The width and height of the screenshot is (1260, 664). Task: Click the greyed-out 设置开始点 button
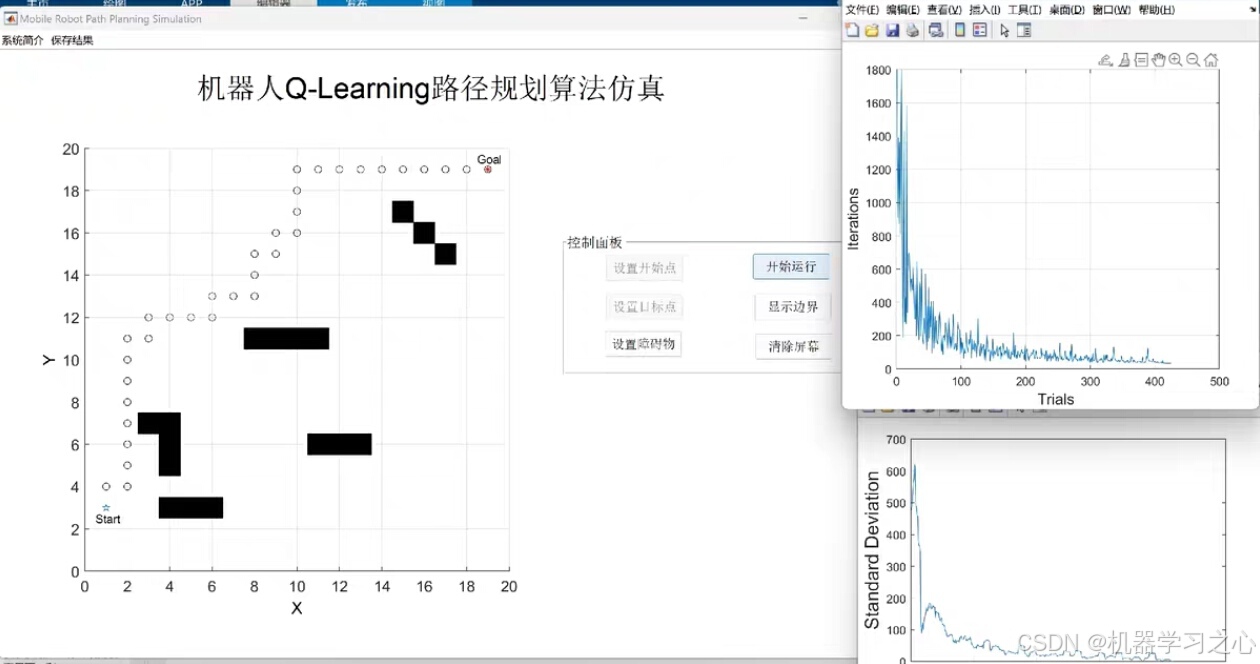click(x=644, y=268)
